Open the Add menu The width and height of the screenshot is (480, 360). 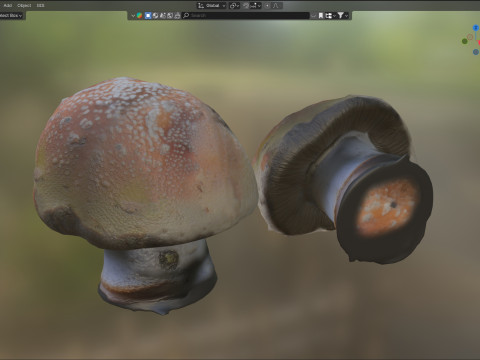[x=8, y=5]
